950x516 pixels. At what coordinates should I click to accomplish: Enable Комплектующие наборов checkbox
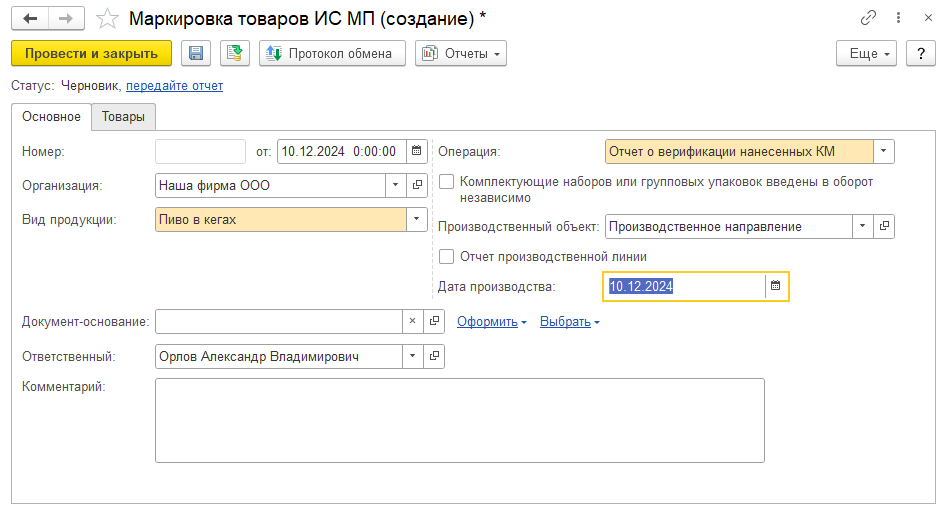point(447,182)
